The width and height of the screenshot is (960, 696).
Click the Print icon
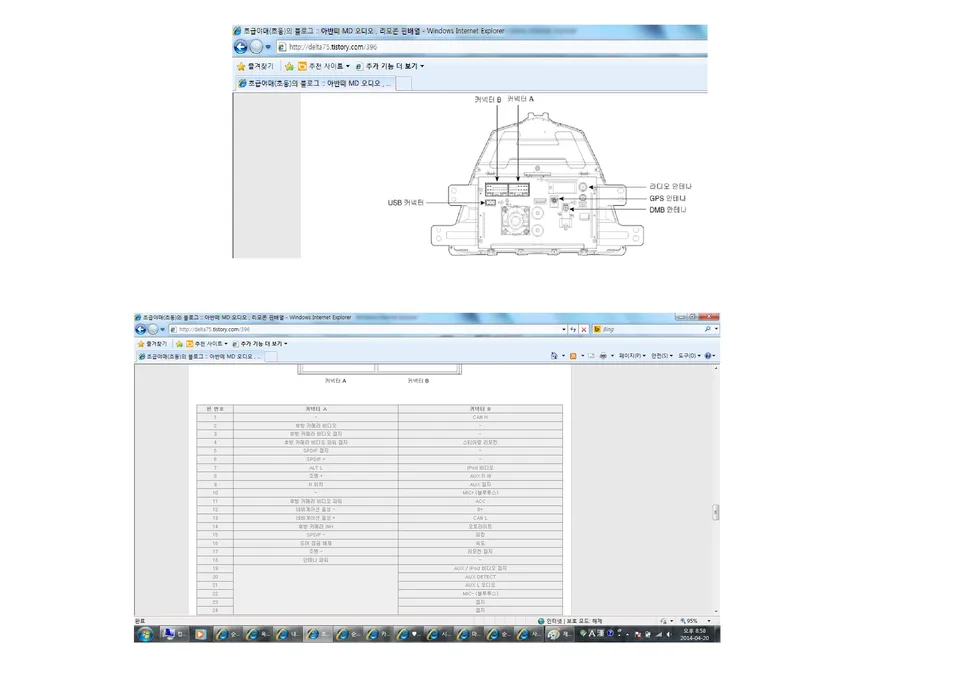pyautogui.click(x=603, y=356)
